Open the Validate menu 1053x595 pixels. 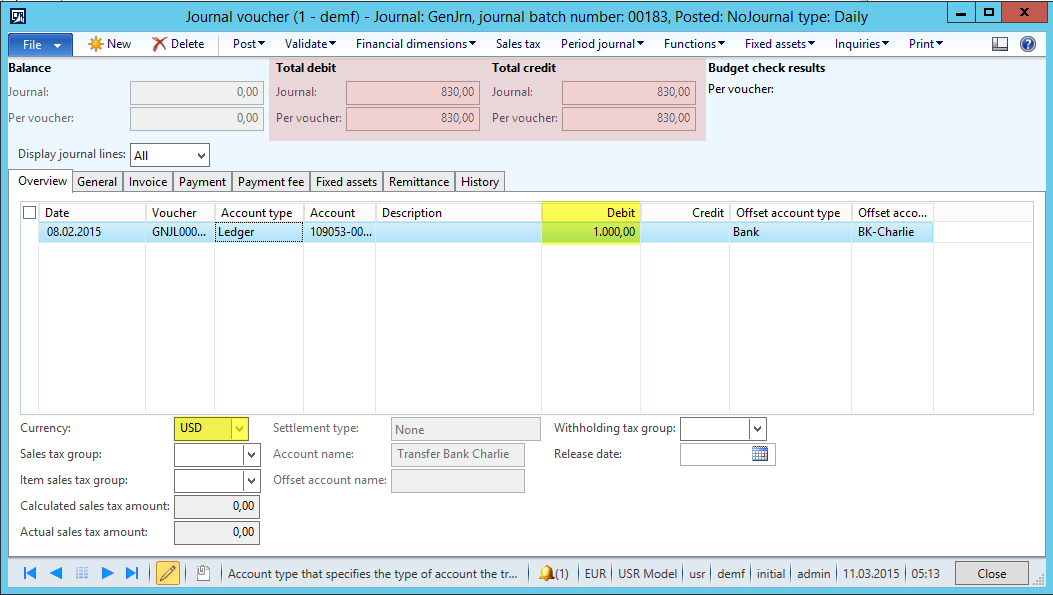point(310,44)
